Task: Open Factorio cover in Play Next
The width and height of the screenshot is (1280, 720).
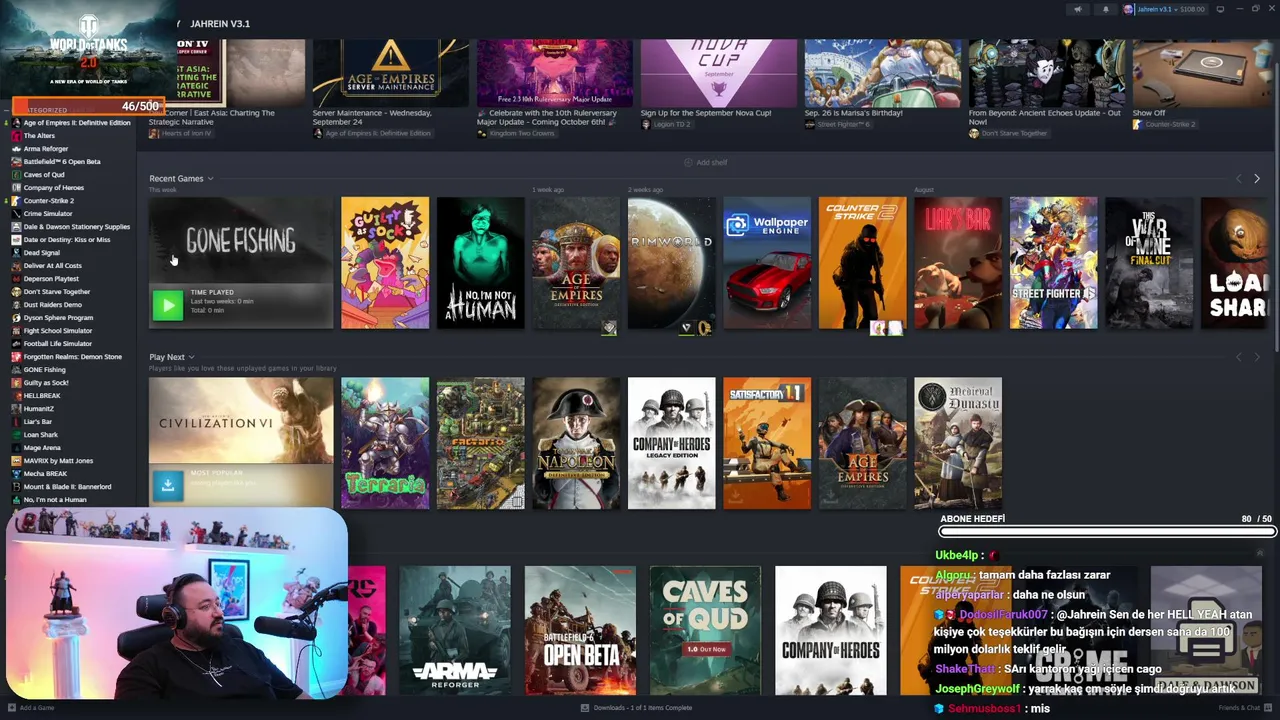Action: pyautogui.click(x=480, y=443)
